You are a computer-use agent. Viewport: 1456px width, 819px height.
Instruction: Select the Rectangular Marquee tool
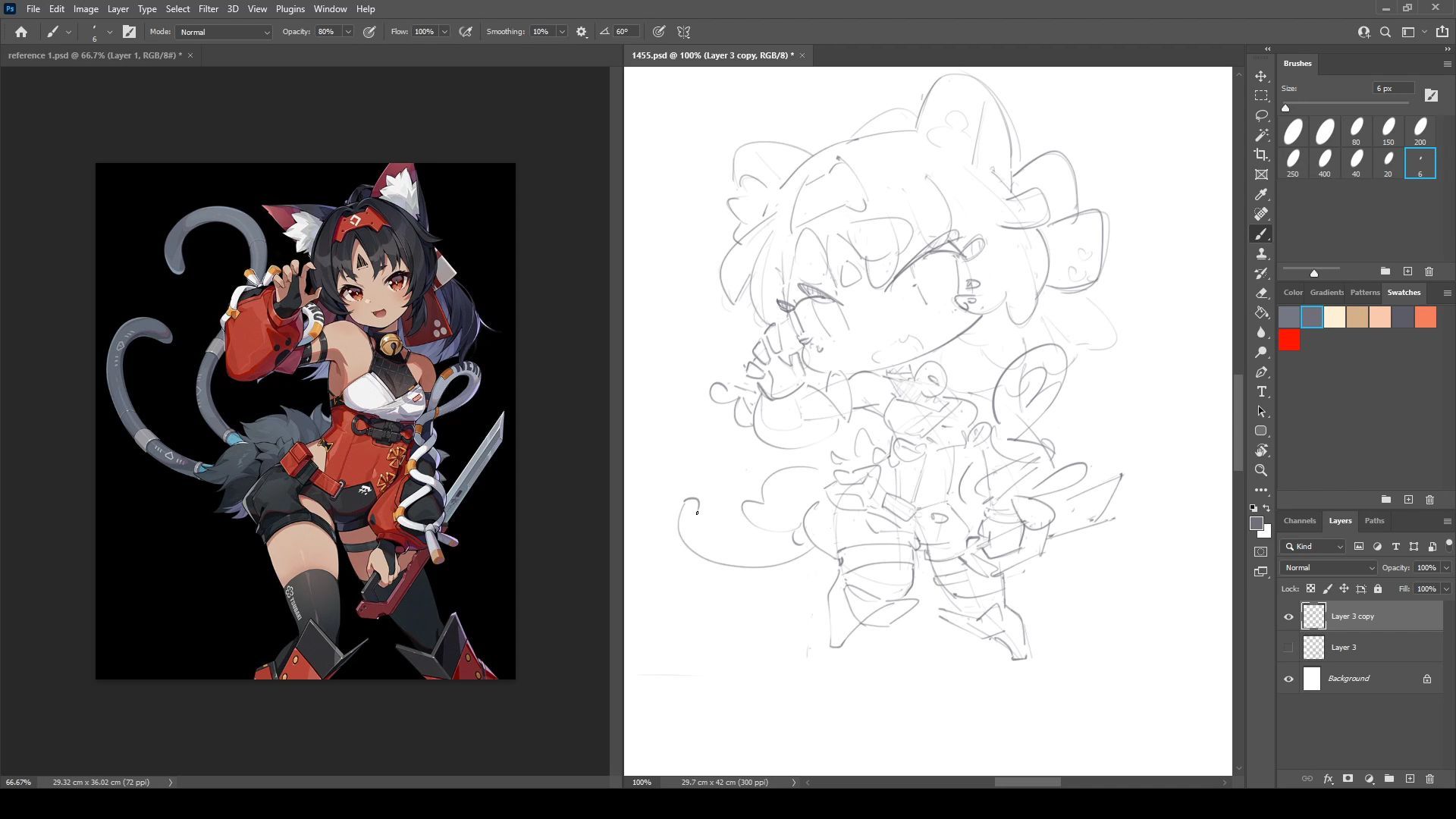point(1261,96)
